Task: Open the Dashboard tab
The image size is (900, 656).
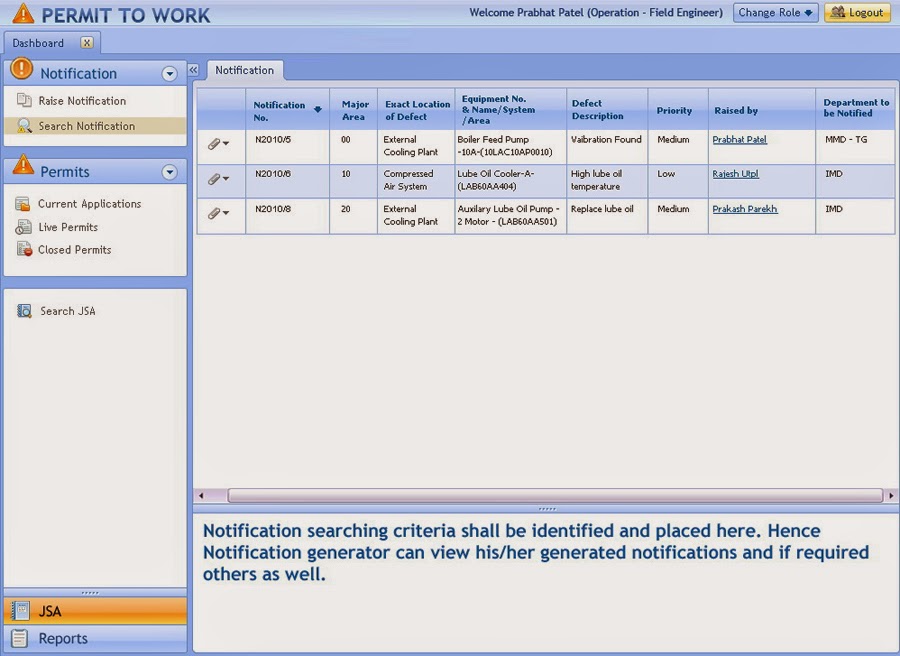Action: pyautogui.click(x=40, y=43)
